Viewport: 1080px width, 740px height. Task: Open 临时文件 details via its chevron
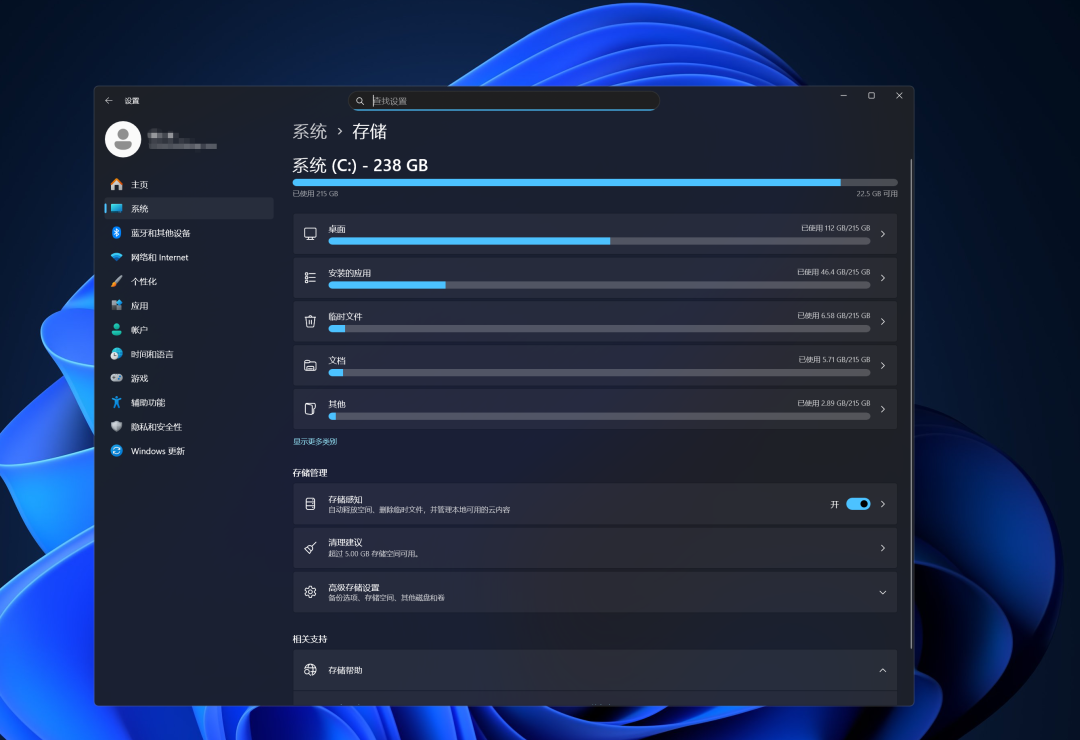tap(883, 322)
